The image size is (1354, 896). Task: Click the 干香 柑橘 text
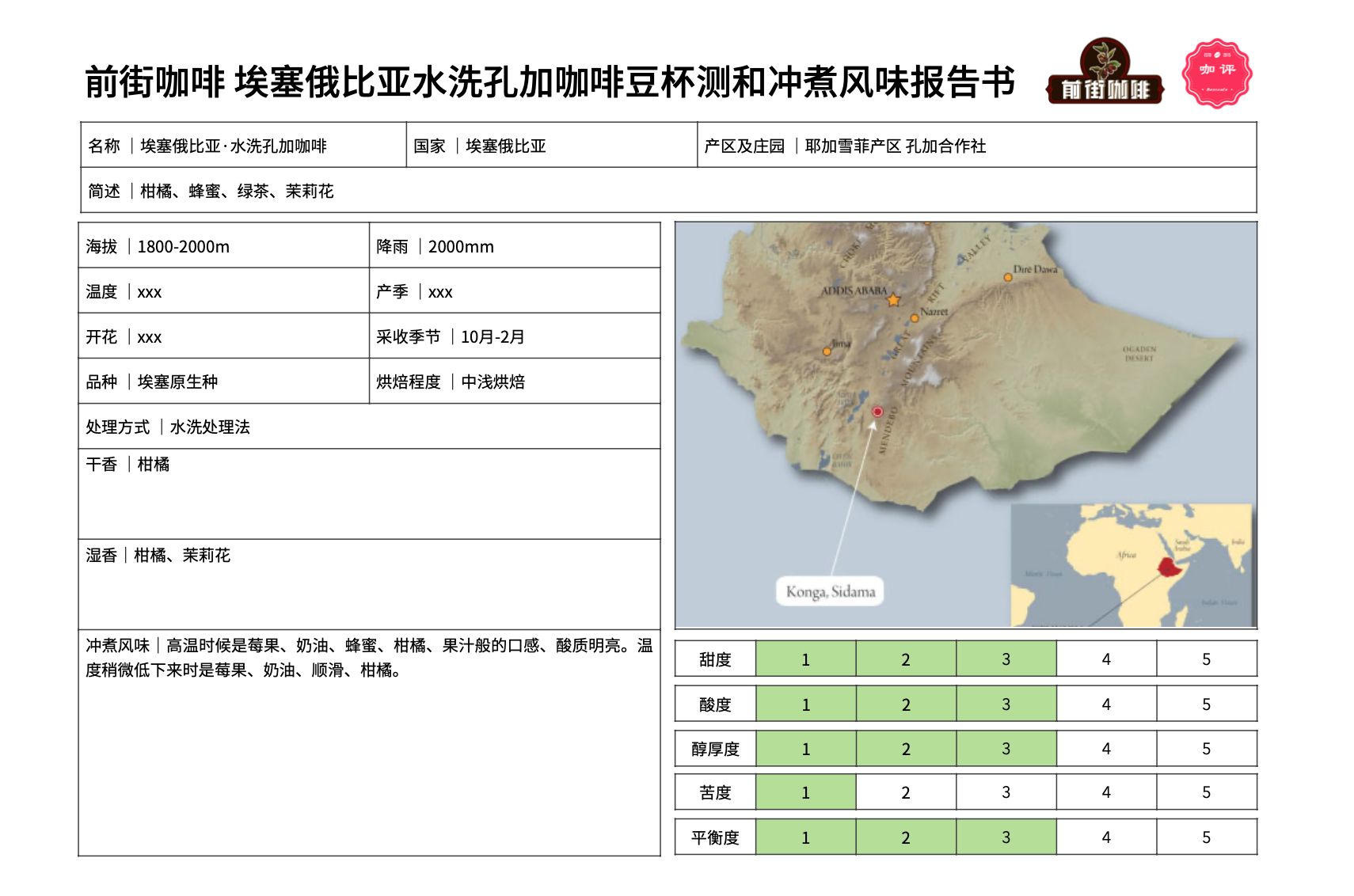tap(127, 465)
